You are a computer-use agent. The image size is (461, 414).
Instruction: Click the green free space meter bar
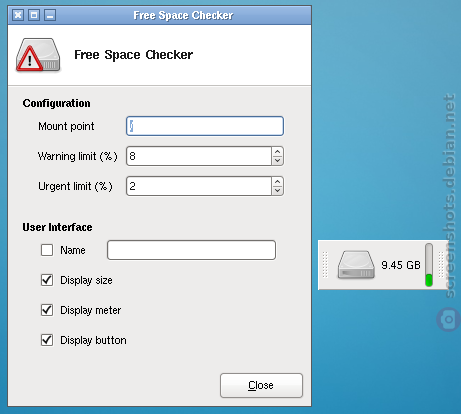click(x=429, y=265)
